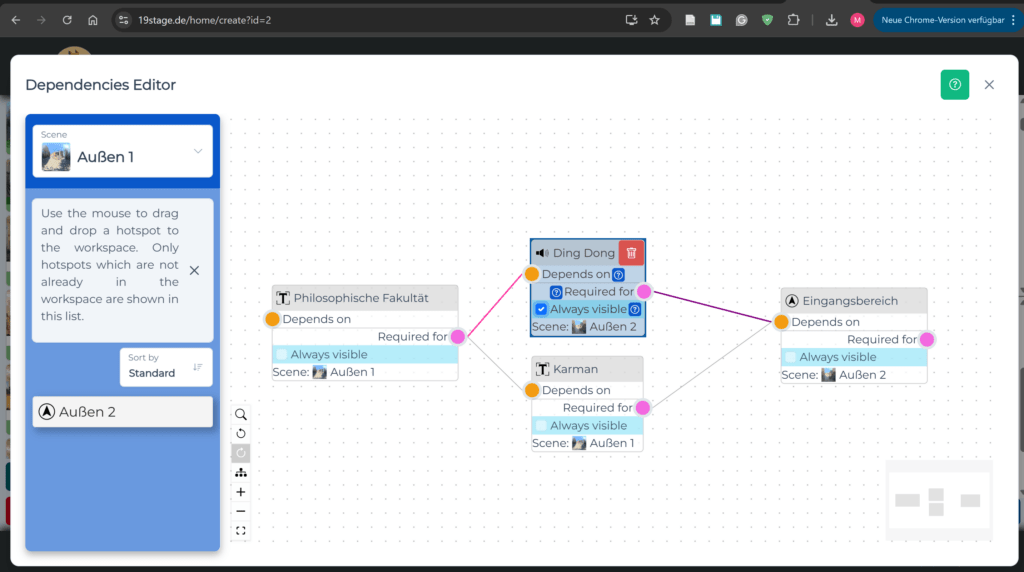Uncheck Always visible on Ding Dong node
The image size is (1024, 572).
541,309
